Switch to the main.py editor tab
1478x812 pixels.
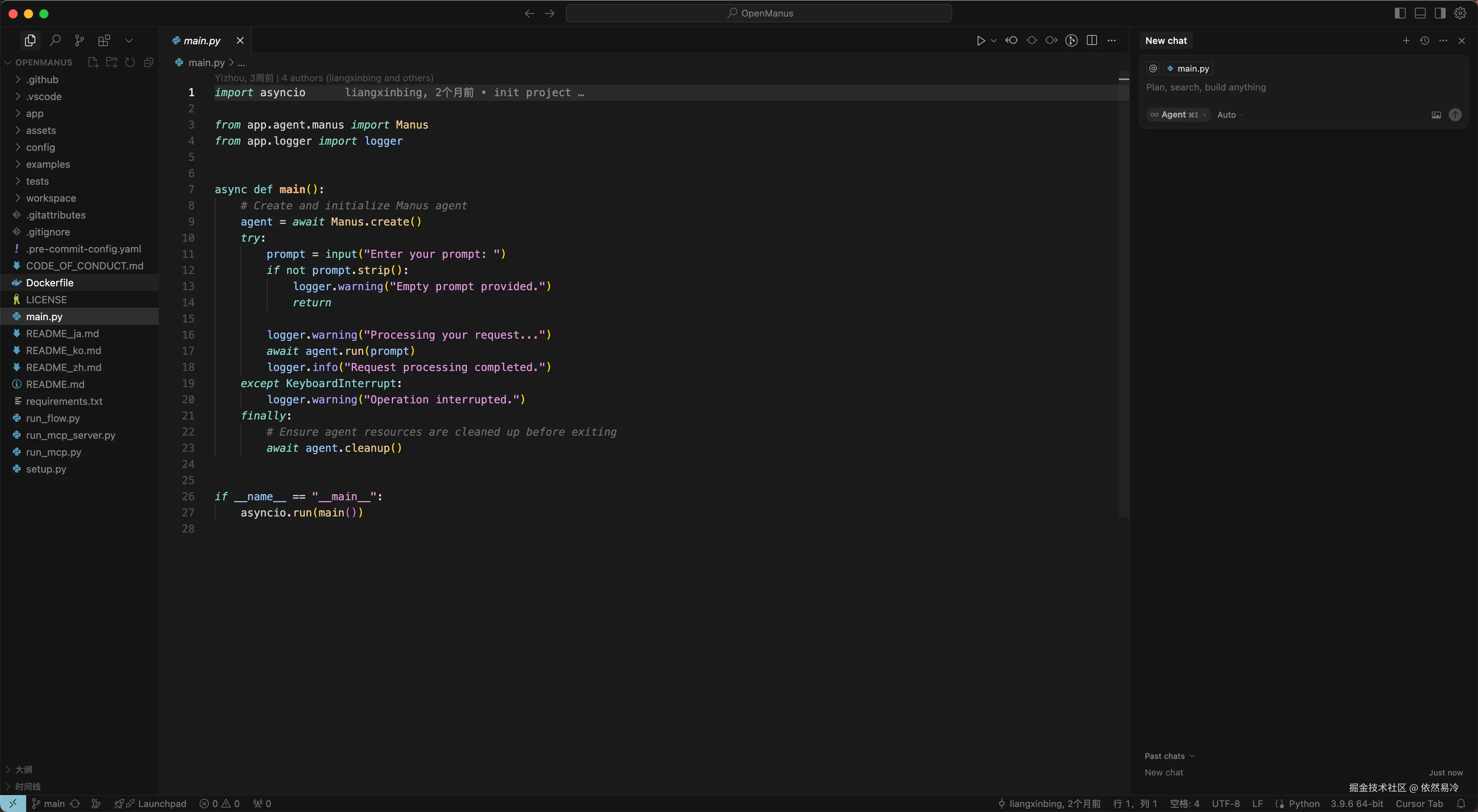tap(201, 40)
